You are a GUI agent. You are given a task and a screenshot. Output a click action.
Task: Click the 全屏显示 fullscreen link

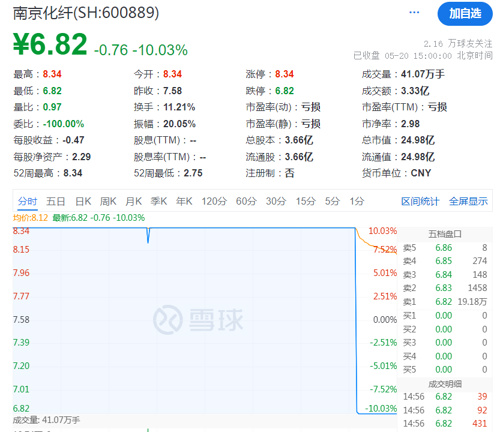(x=468, y=201)
